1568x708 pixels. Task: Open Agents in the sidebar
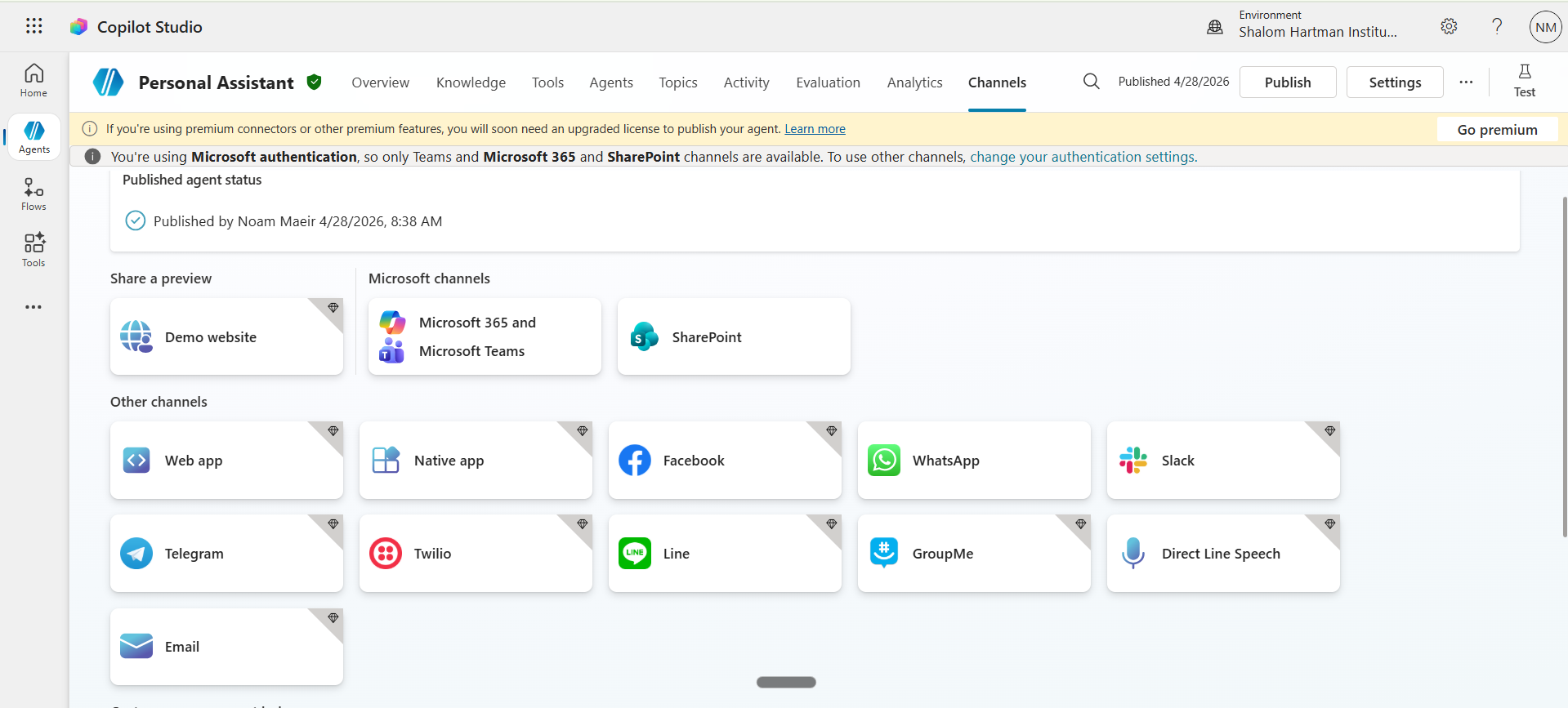coord(34,136)
